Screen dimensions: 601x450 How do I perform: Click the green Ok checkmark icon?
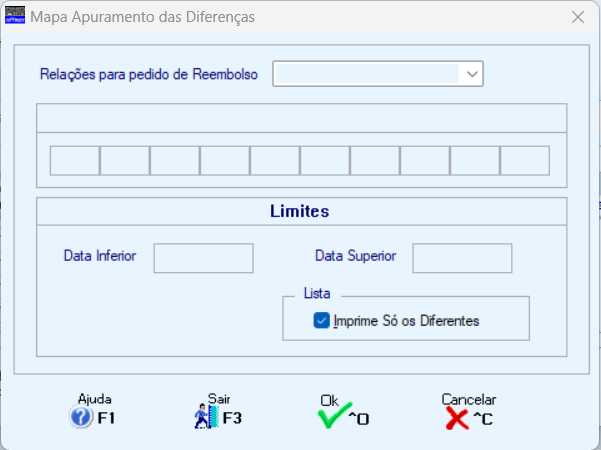pos(334,415)
